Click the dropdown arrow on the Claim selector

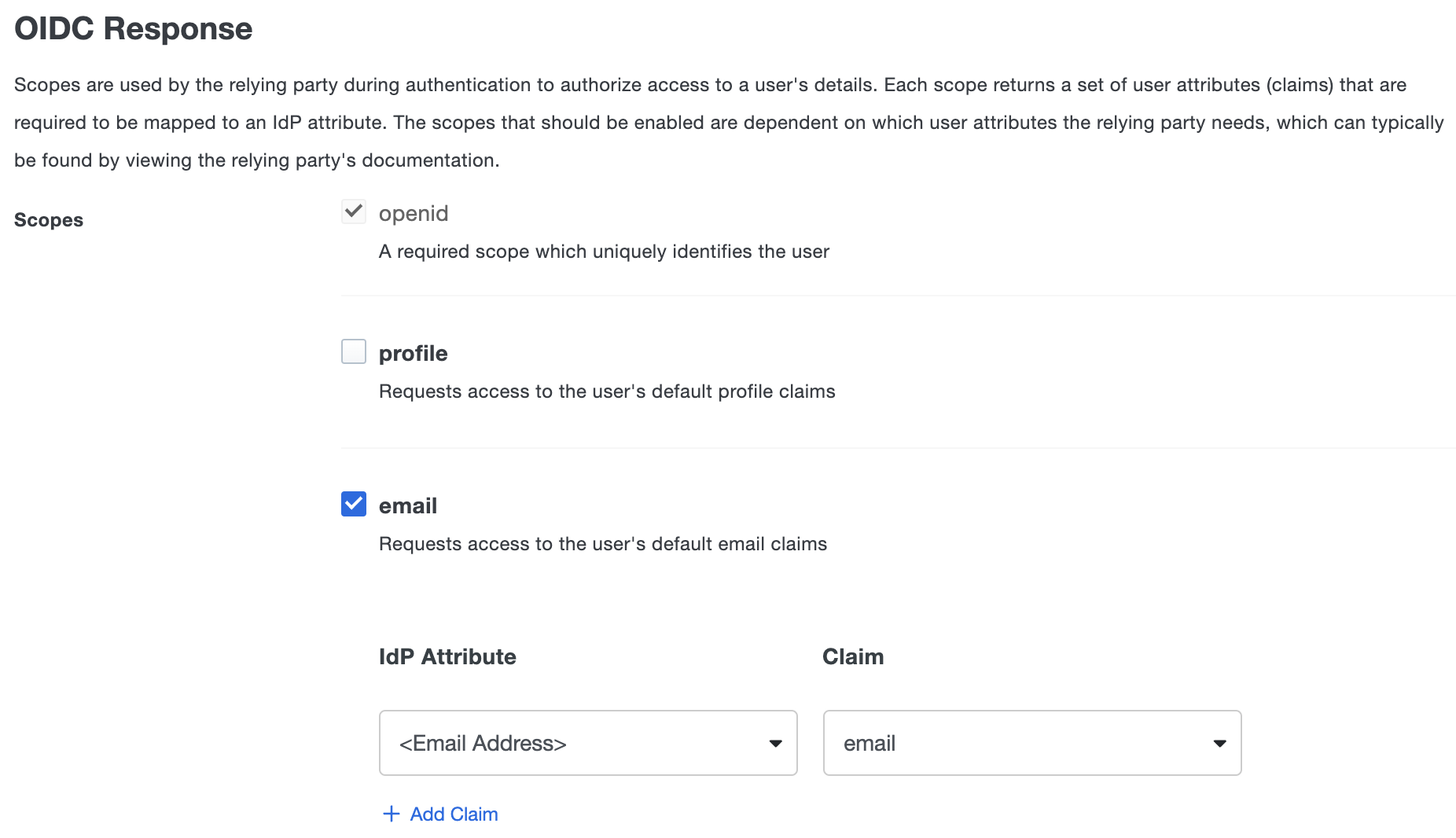click(1219, 743)
